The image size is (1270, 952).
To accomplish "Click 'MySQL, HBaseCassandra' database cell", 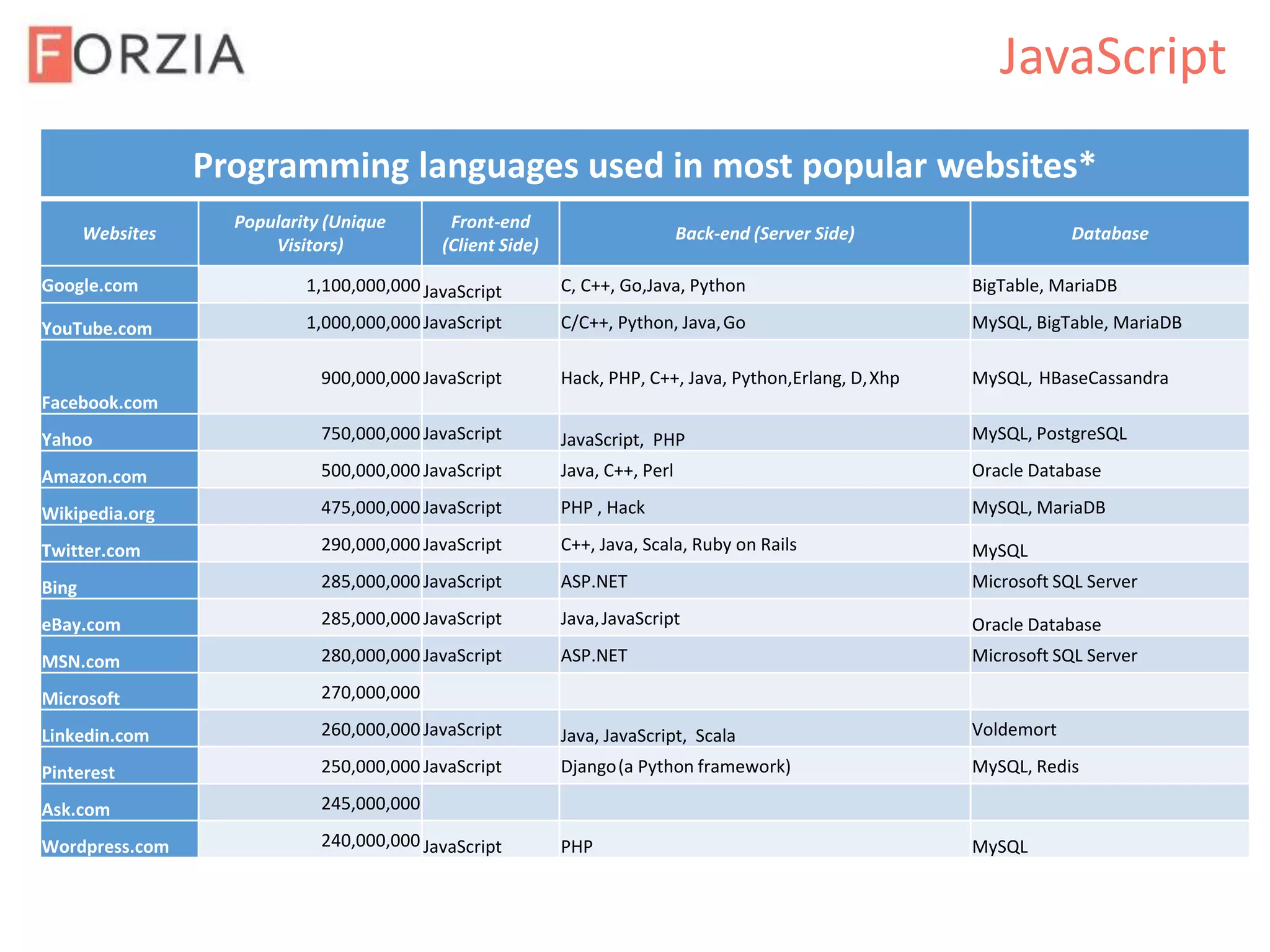I will coord(1070,378).
